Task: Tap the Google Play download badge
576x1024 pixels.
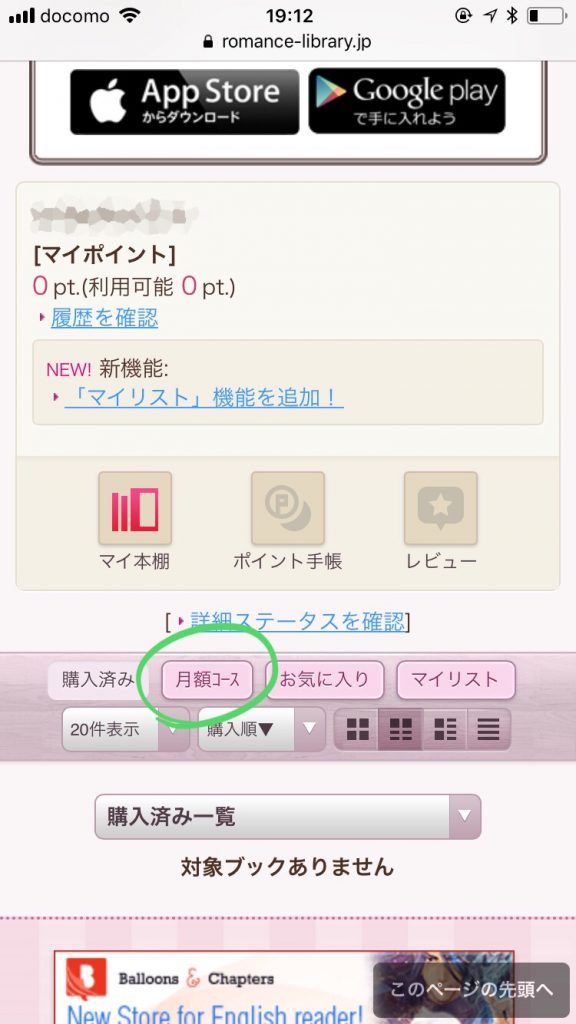Action: tap(407, 101)
